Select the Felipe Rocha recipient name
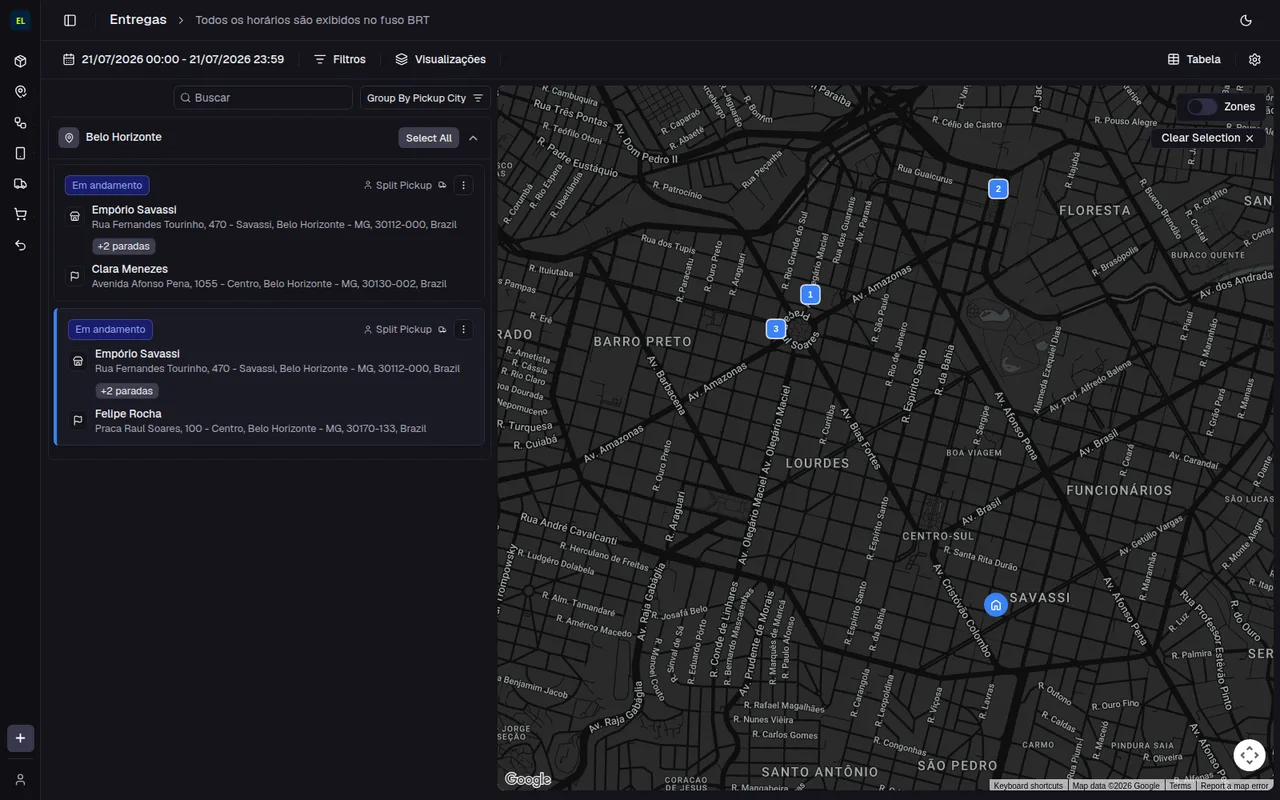The image size is (1280, 800). click(128, 414)
